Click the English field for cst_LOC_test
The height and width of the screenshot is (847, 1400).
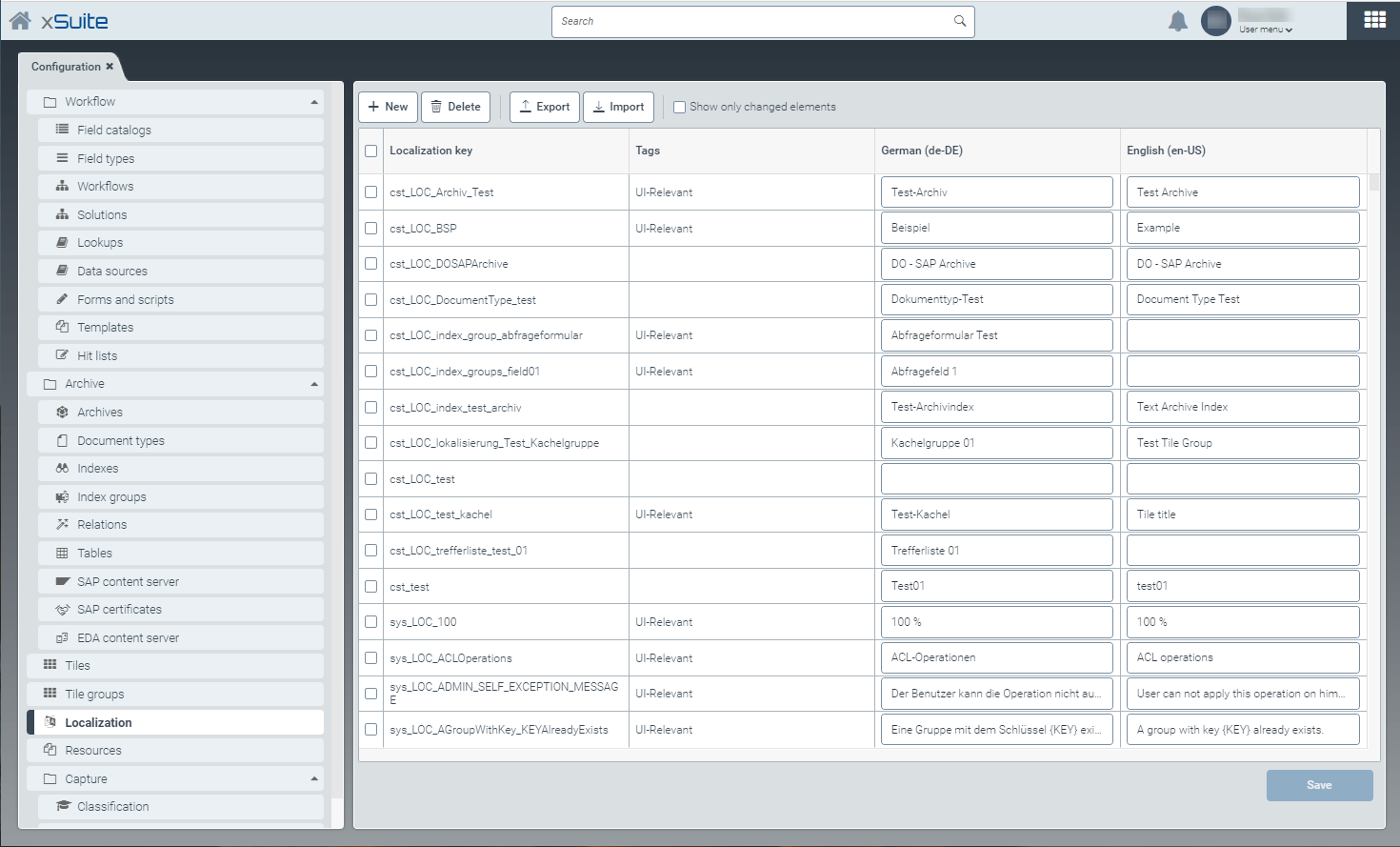[x=1242, y=479]
